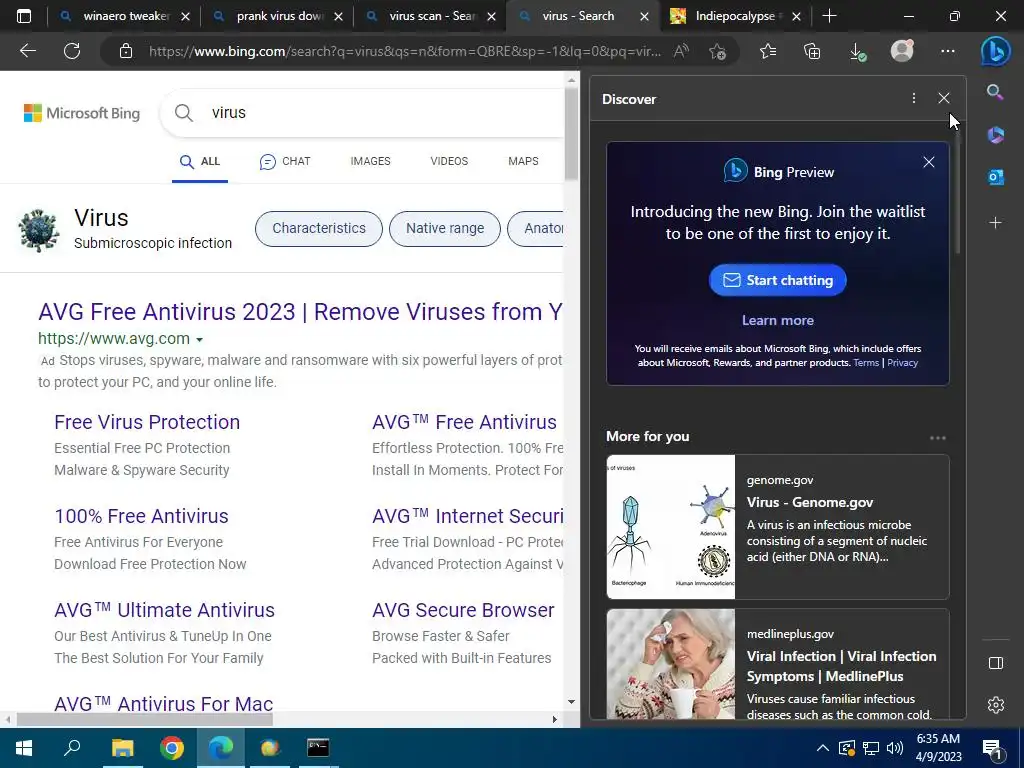Open 100% Free Antivirus link
Image resolution: width=1024 pixels, height=768 pixels.
pyautogui.click(x=141, y=516)
